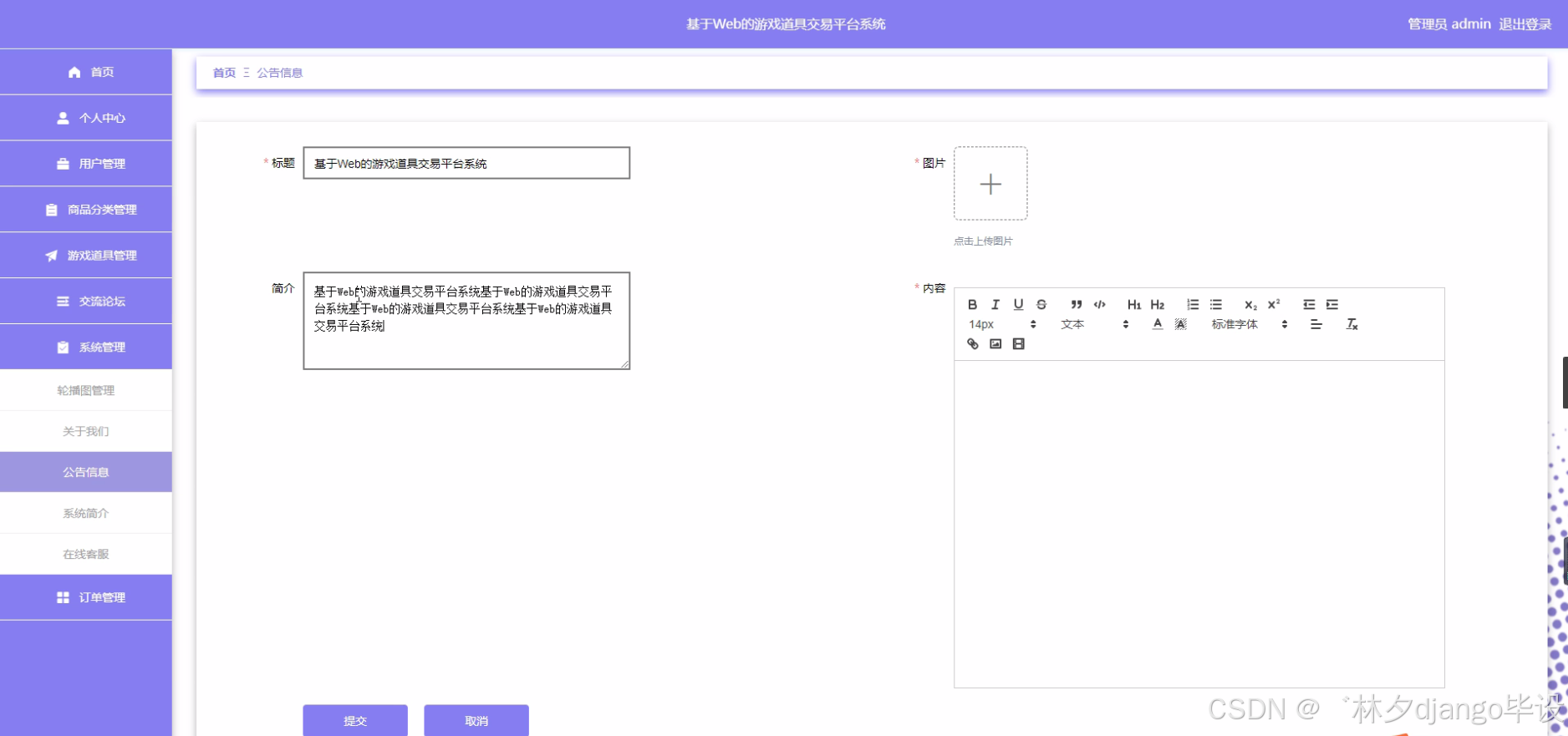Insert a bulleted list
The height and width of the screenshot is (736, 1568).
coord(1216,305)
